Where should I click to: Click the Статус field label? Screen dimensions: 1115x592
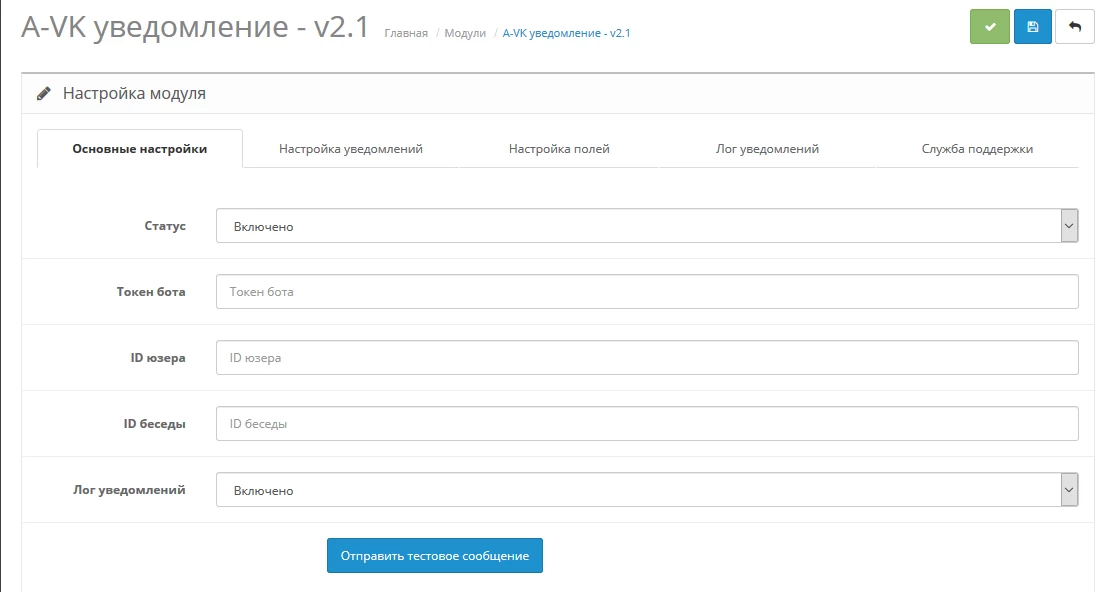pos(165,226)
